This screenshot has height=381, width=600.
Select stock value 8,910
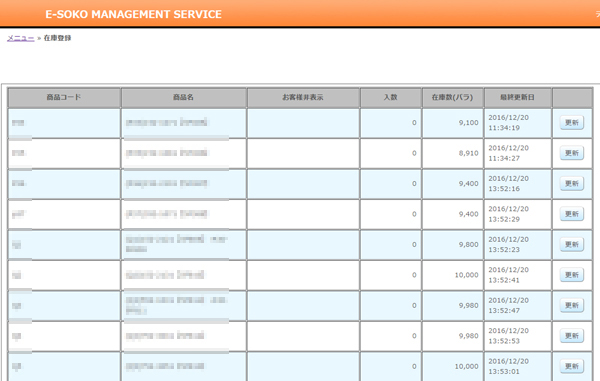coord(469,153)
